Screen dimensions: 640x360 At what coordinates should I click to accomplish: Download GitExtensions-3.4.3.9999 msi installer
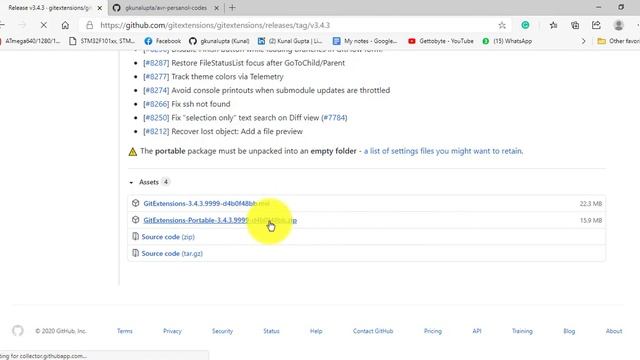(207, 203)
